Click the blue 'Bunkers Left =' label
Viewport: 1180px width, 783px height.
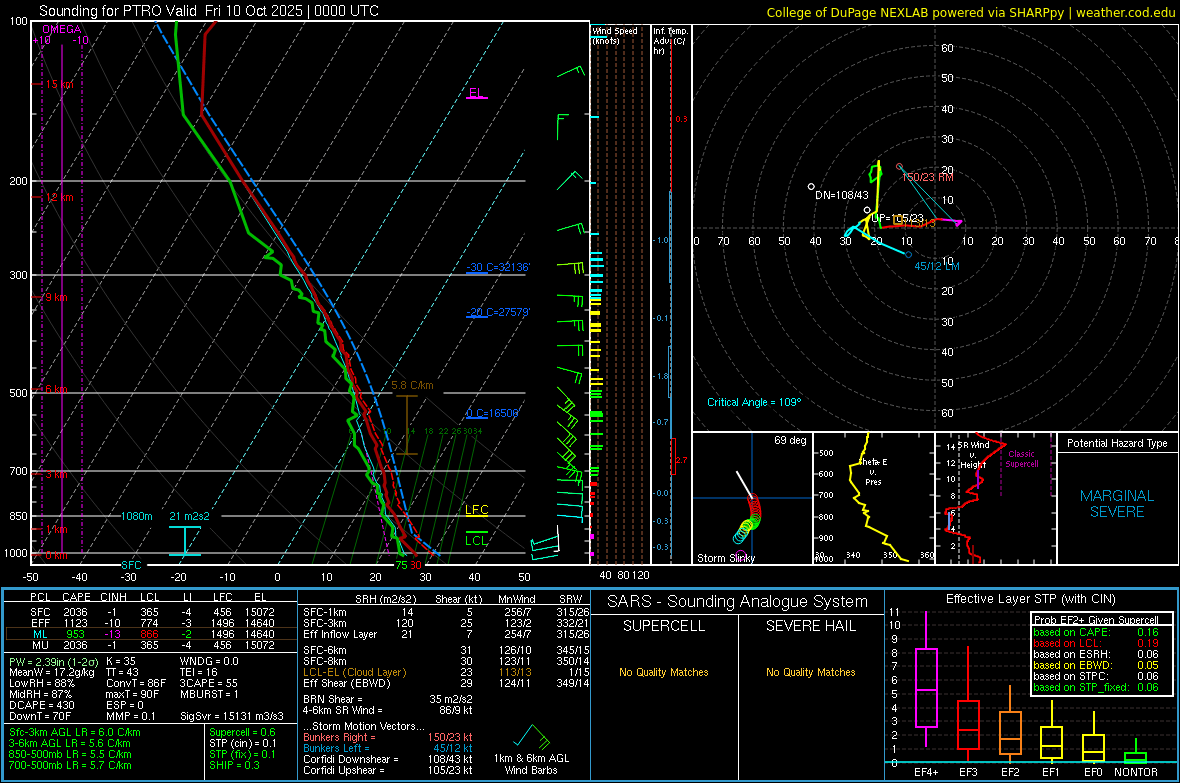(x=336, y=748)
